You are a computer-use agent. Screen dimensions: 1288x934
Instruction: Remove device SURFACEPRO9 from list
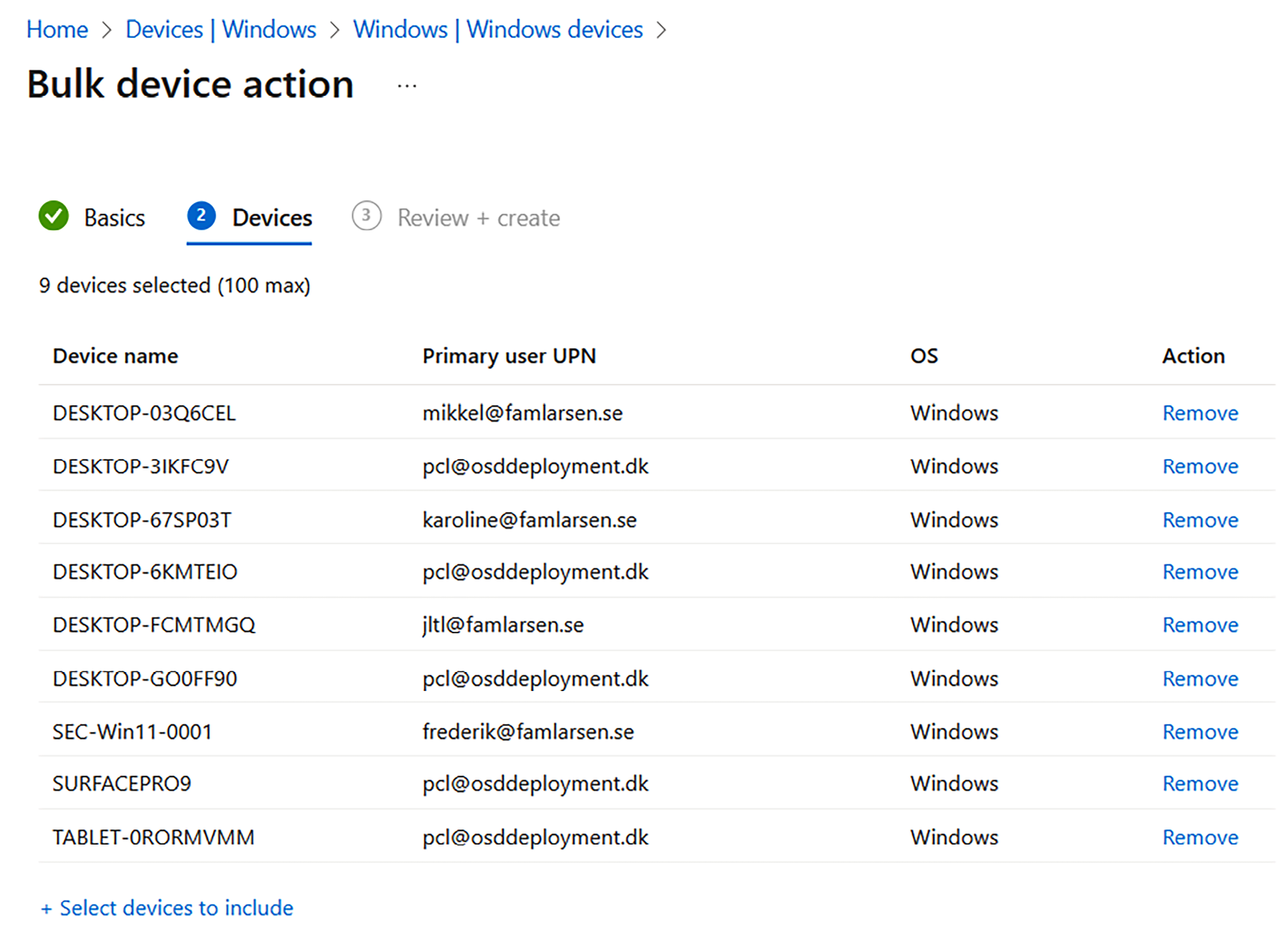point(1199,784)
